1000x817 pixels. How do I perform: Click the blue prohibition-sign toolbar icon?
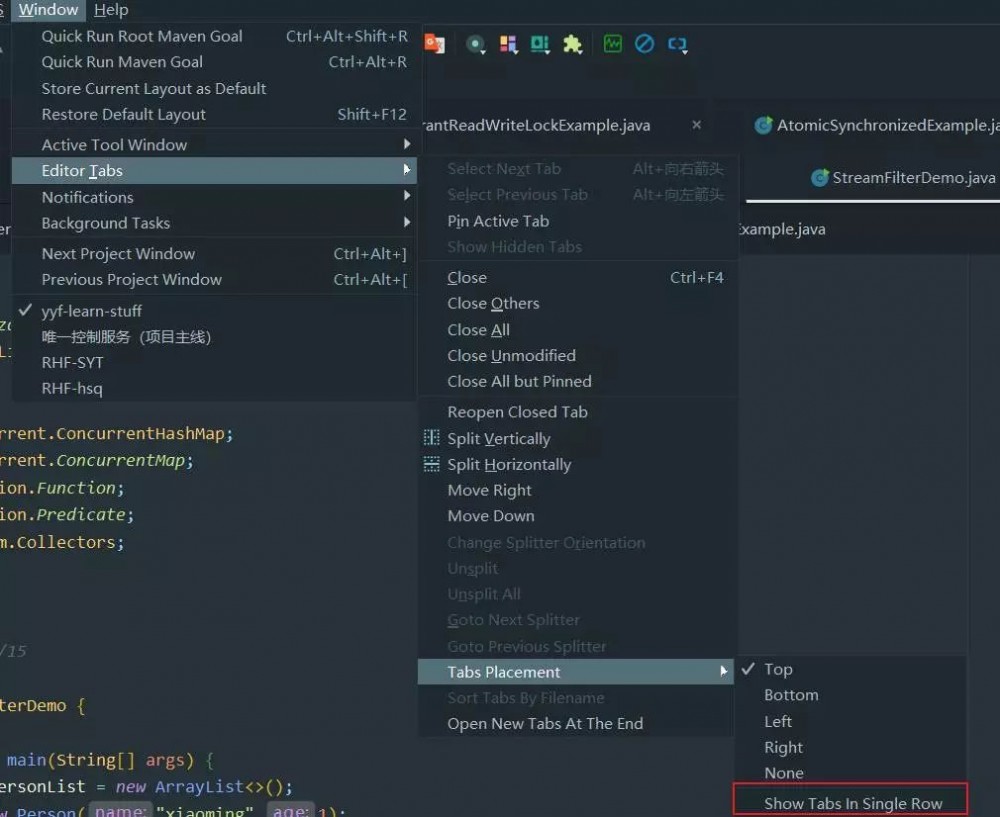[645, 44]
